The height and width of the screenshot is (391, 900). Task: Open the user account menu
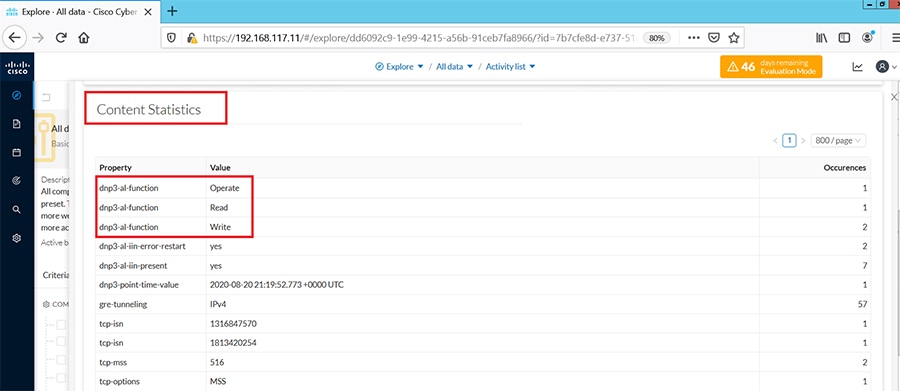886,67
